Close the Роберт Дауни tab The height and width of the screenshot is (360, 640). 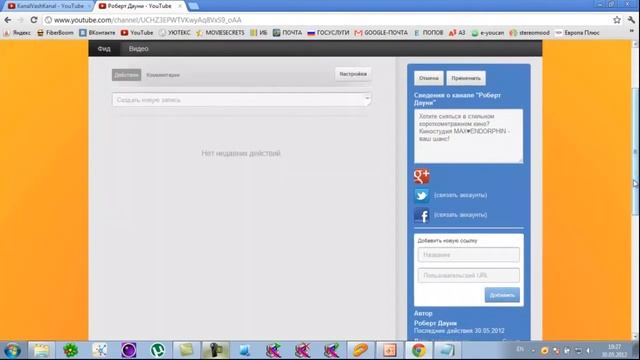click(x=180, y=6)
